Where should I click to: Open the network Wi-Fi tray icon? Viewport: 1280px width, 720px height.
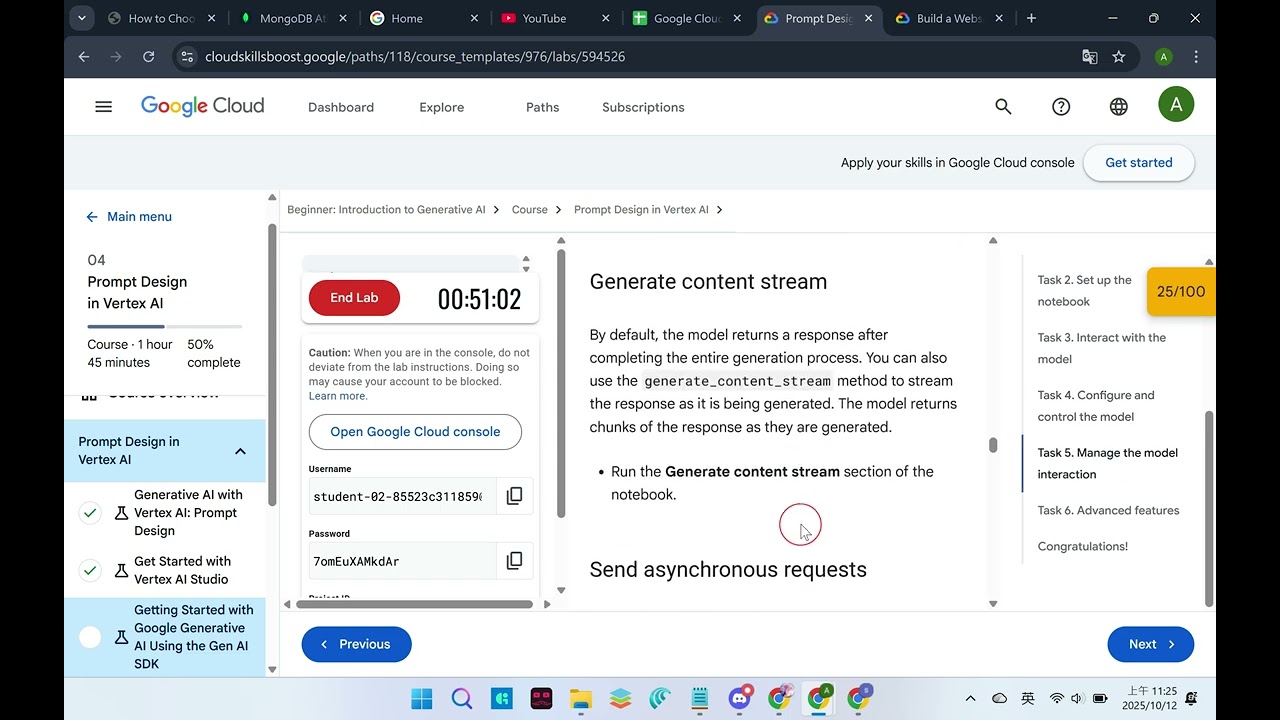(1056, 698)
